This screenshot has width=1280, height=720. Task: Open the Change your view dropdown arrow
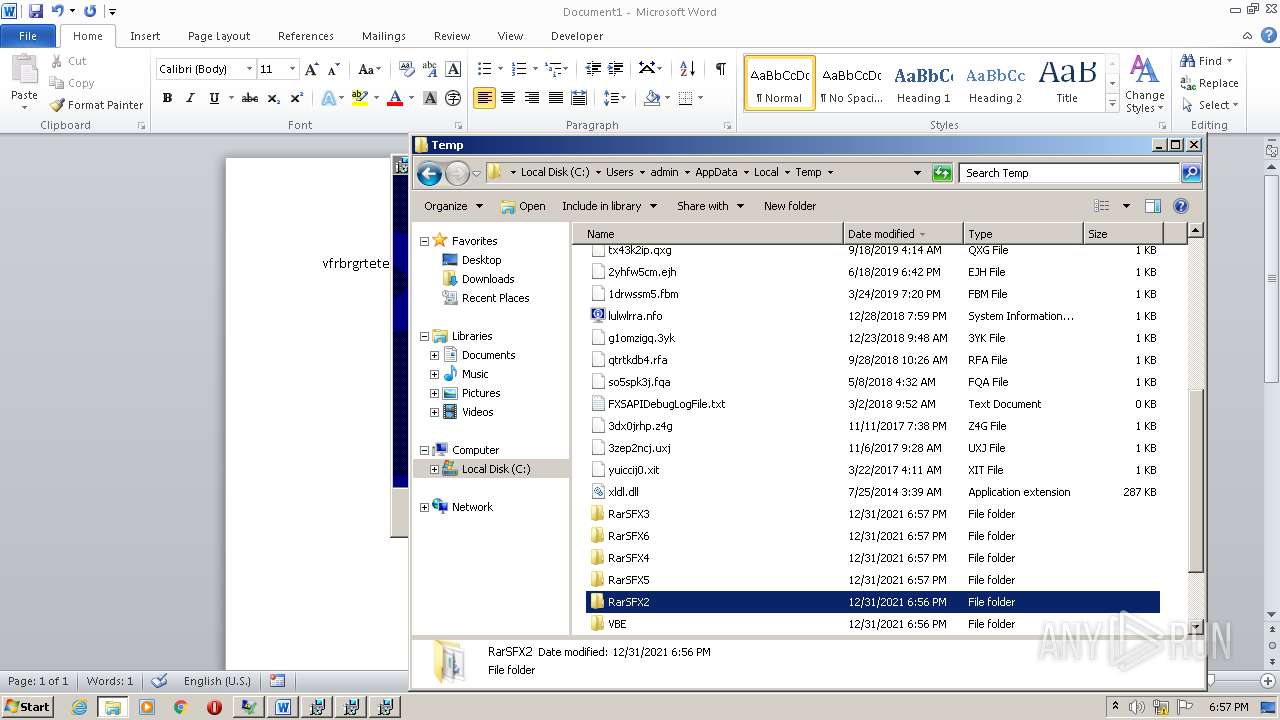tap(1126, 206)
